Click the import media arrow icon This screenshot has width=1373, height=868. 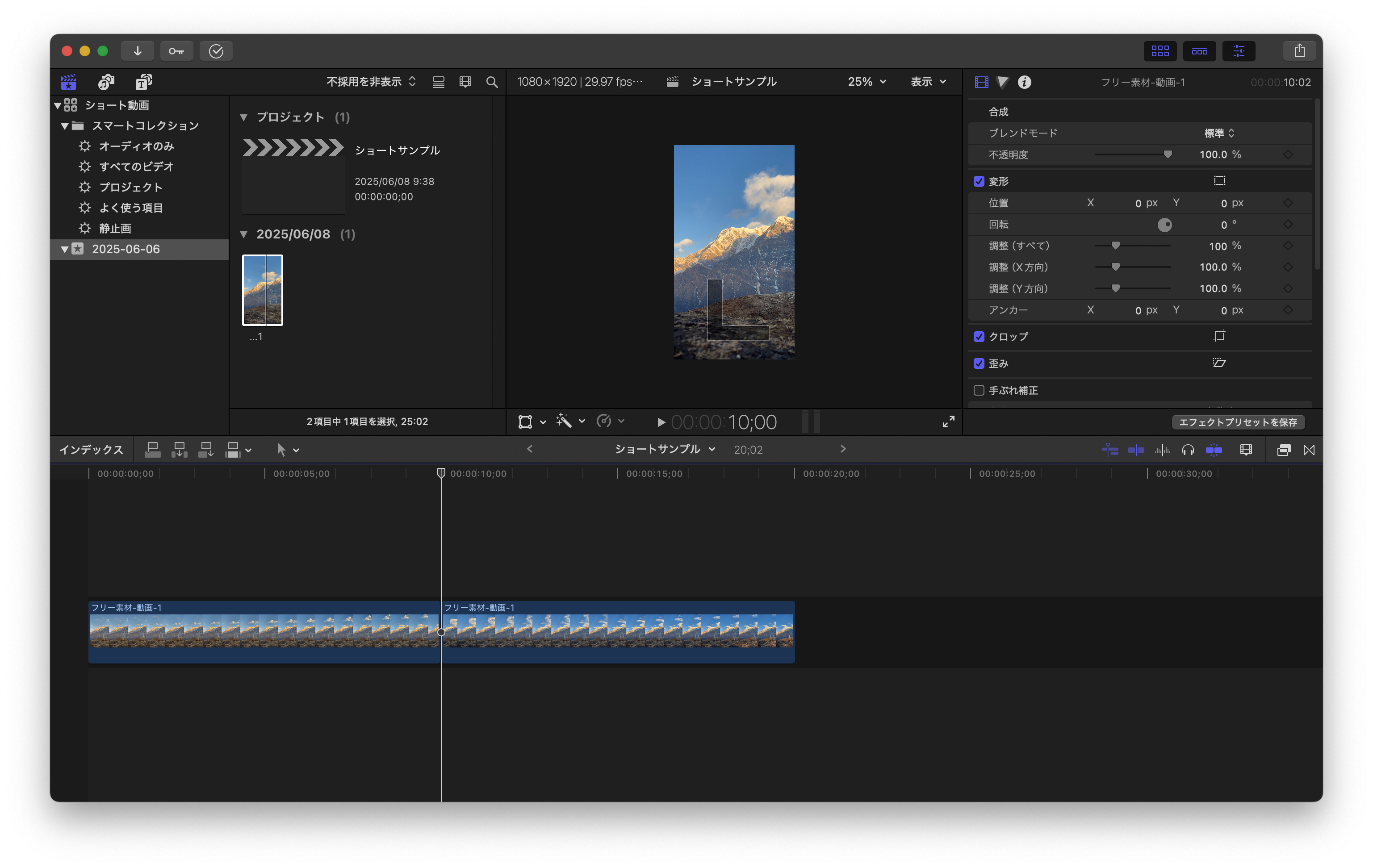click(x=138, y=51)
